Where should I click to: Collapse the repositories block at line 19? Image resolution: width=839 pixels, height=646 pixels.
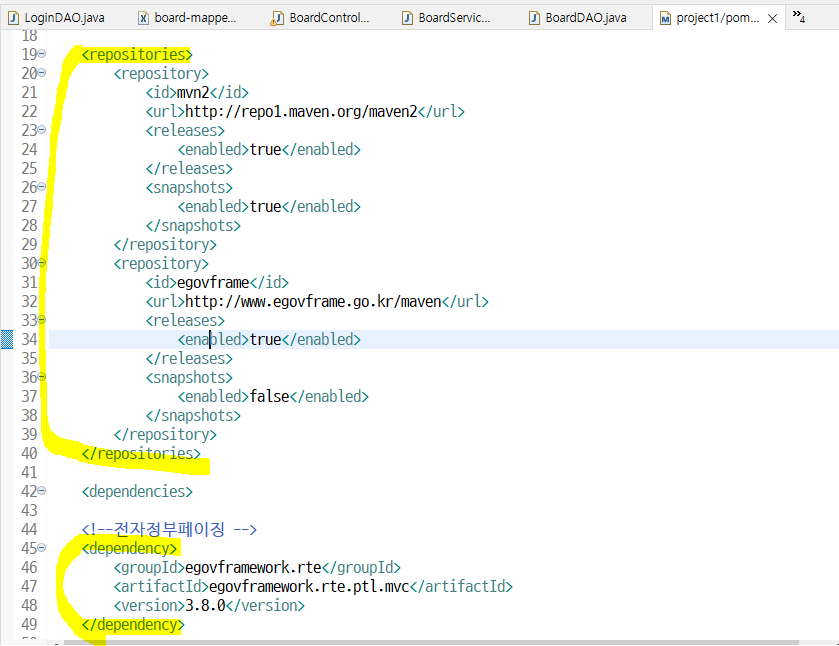(x=42, y=54)
